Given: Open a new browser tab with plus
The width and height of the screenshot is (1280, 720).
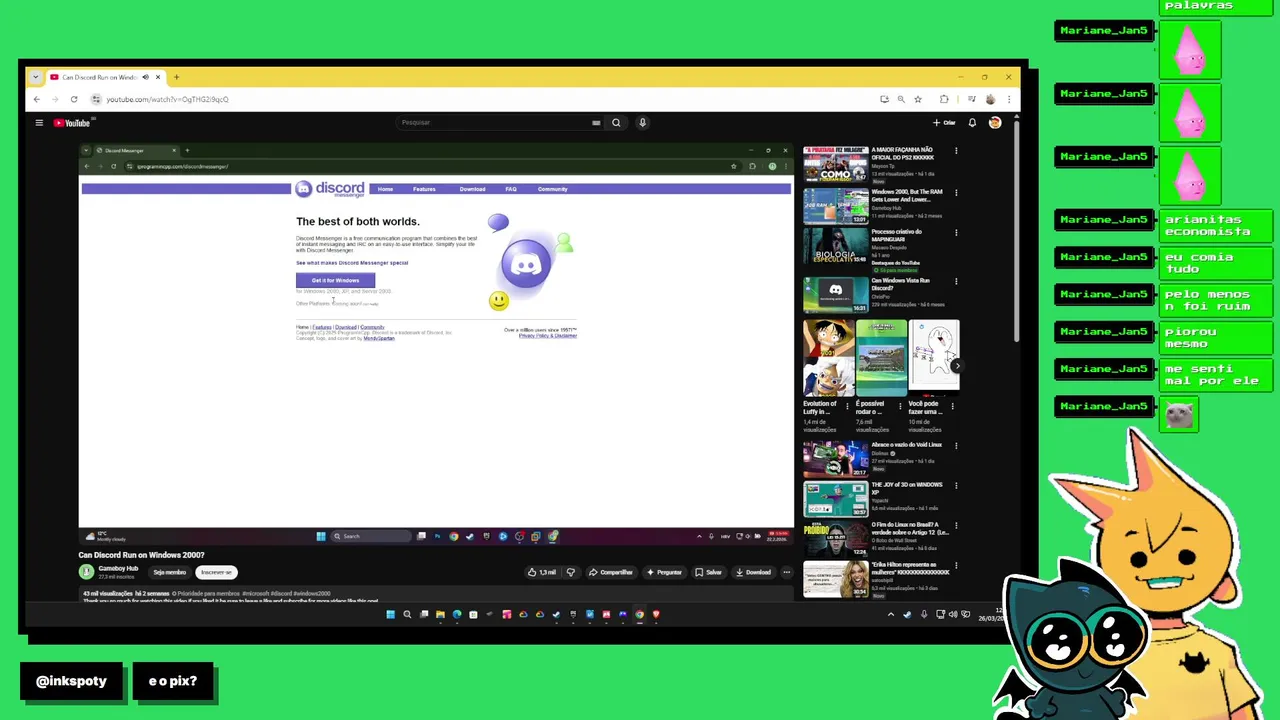Looking at the screenshot, I should tap(176, 77).
